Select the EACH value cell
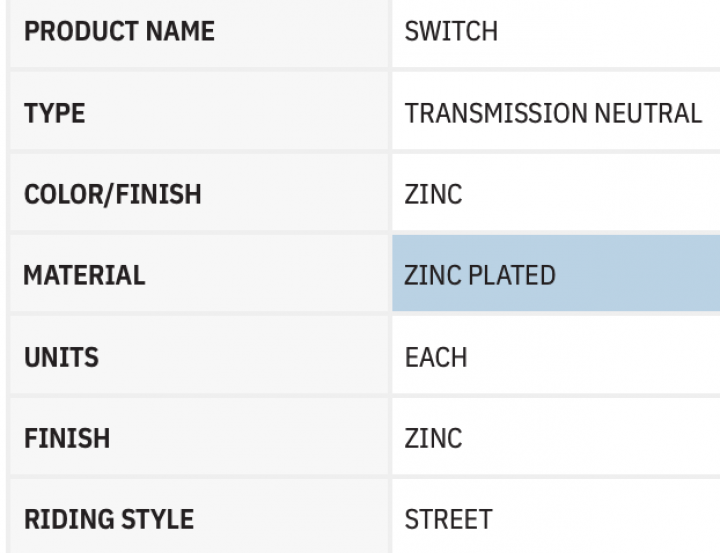Viewport: 720px width, 553px height. tap(556, 354)
